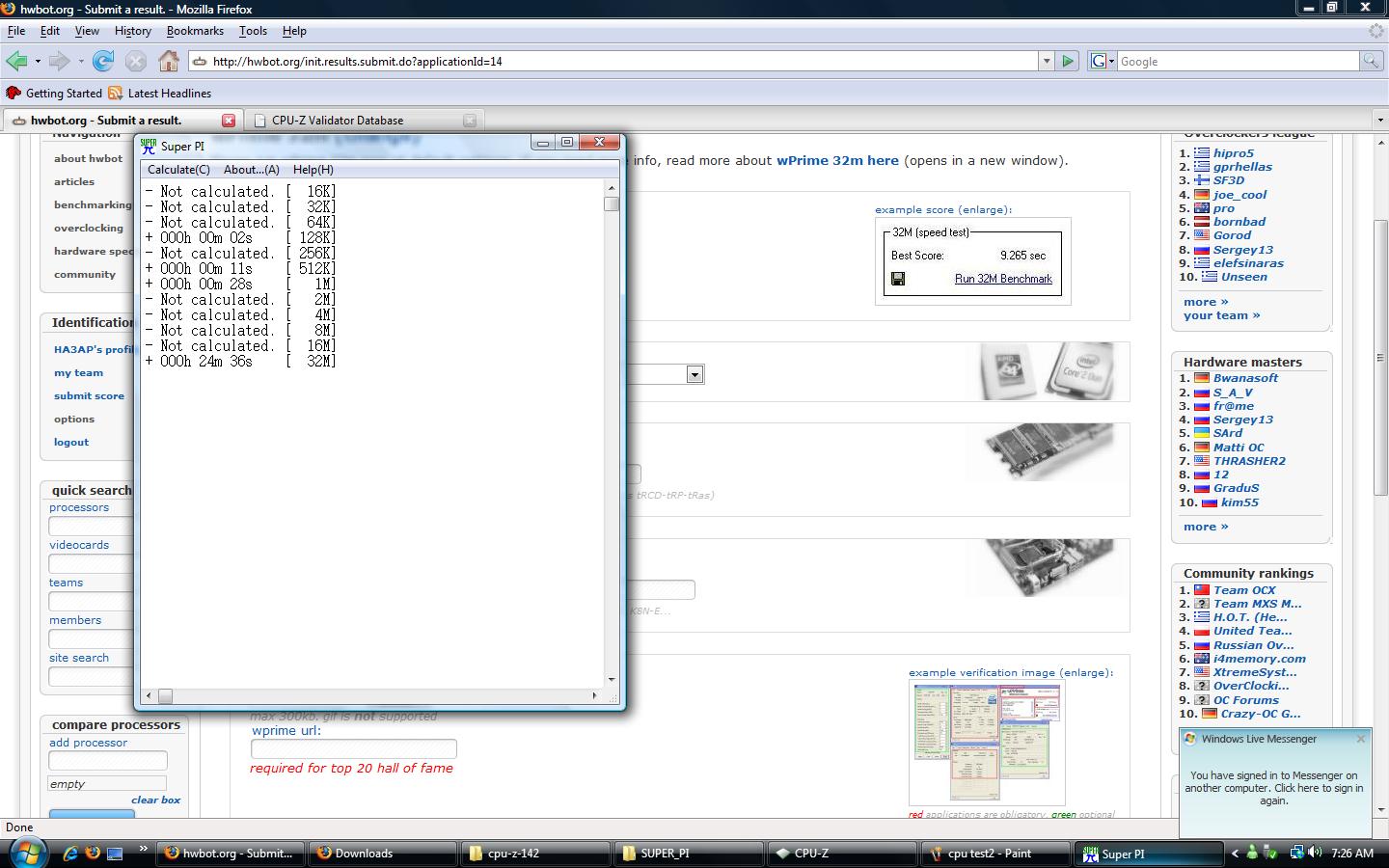1389x868 pixels.
Task: Open the Tools menu
Action: 253,31
